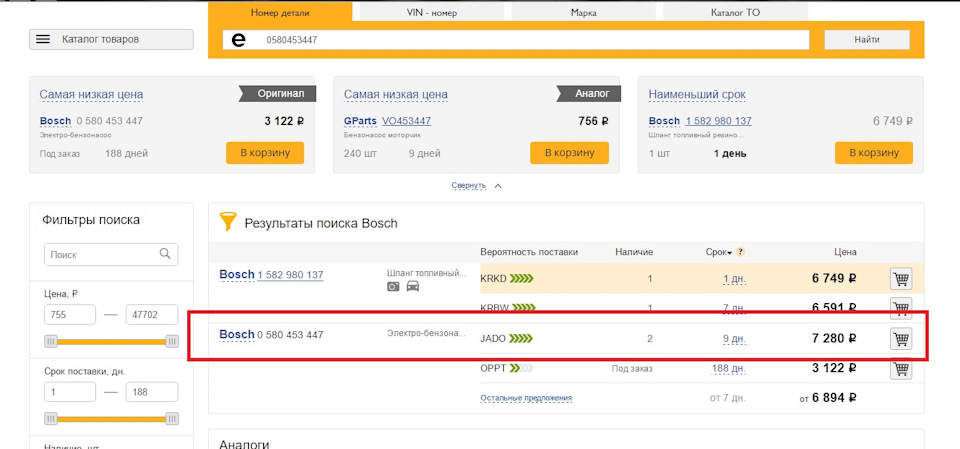The image size is (960, 449).
Task: Click Bosch brand link for 0 580 453 447 row
Action: click(x=237, y=334)
